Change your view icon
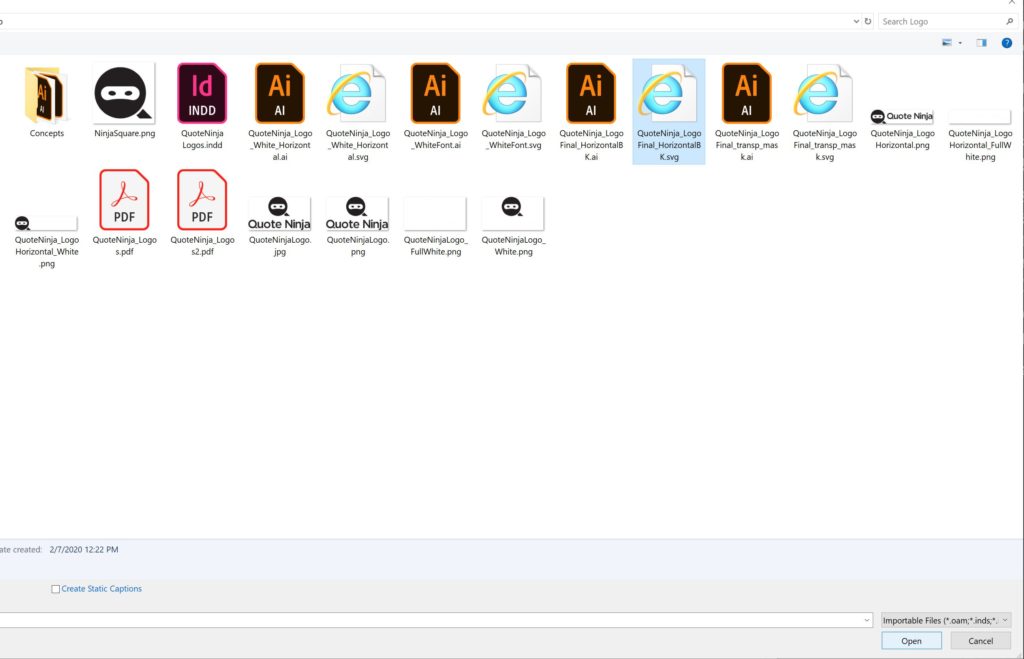1024x659 pixels. click(x=946, y=42)
